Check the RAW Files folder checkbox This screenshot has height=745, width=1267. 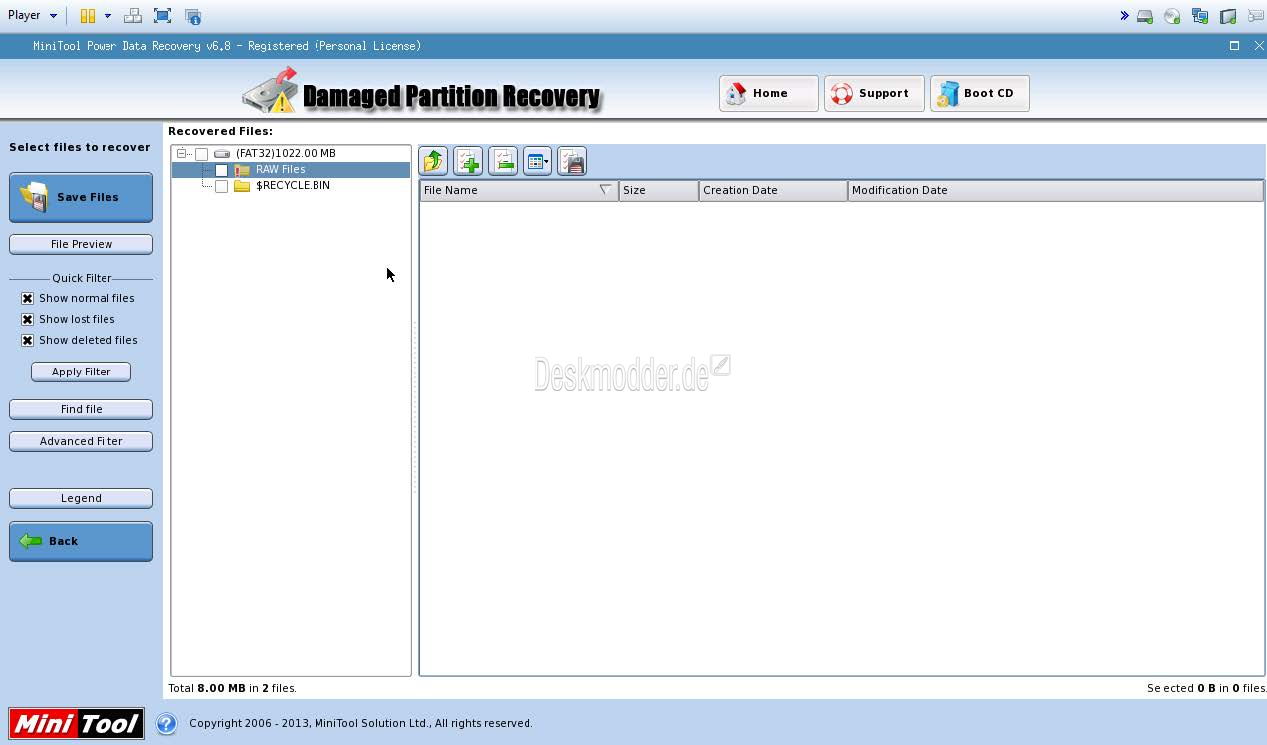[222, 170]
